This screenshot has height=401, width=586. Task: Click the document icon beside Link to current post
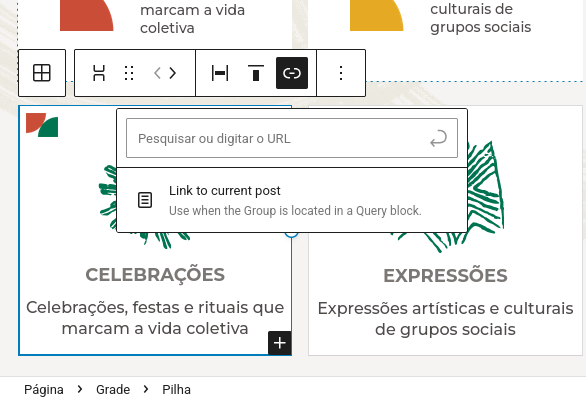(145, 200)
